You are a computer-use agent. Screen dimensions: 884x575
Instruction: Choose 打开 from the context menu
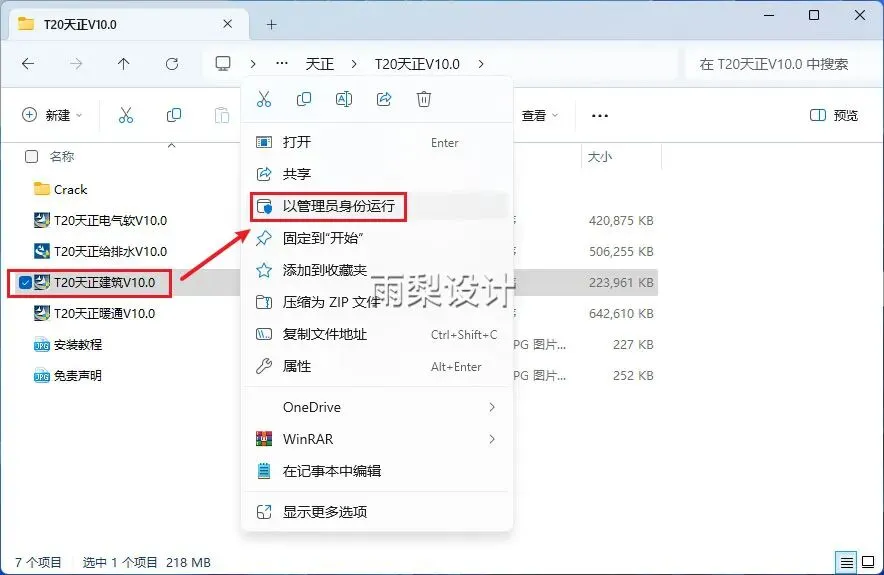click(x=377, y=142)
